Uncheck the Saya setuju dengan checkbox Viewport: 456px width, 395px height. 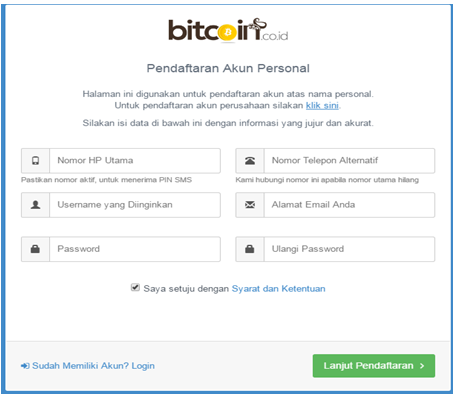[x=135, y=287]
